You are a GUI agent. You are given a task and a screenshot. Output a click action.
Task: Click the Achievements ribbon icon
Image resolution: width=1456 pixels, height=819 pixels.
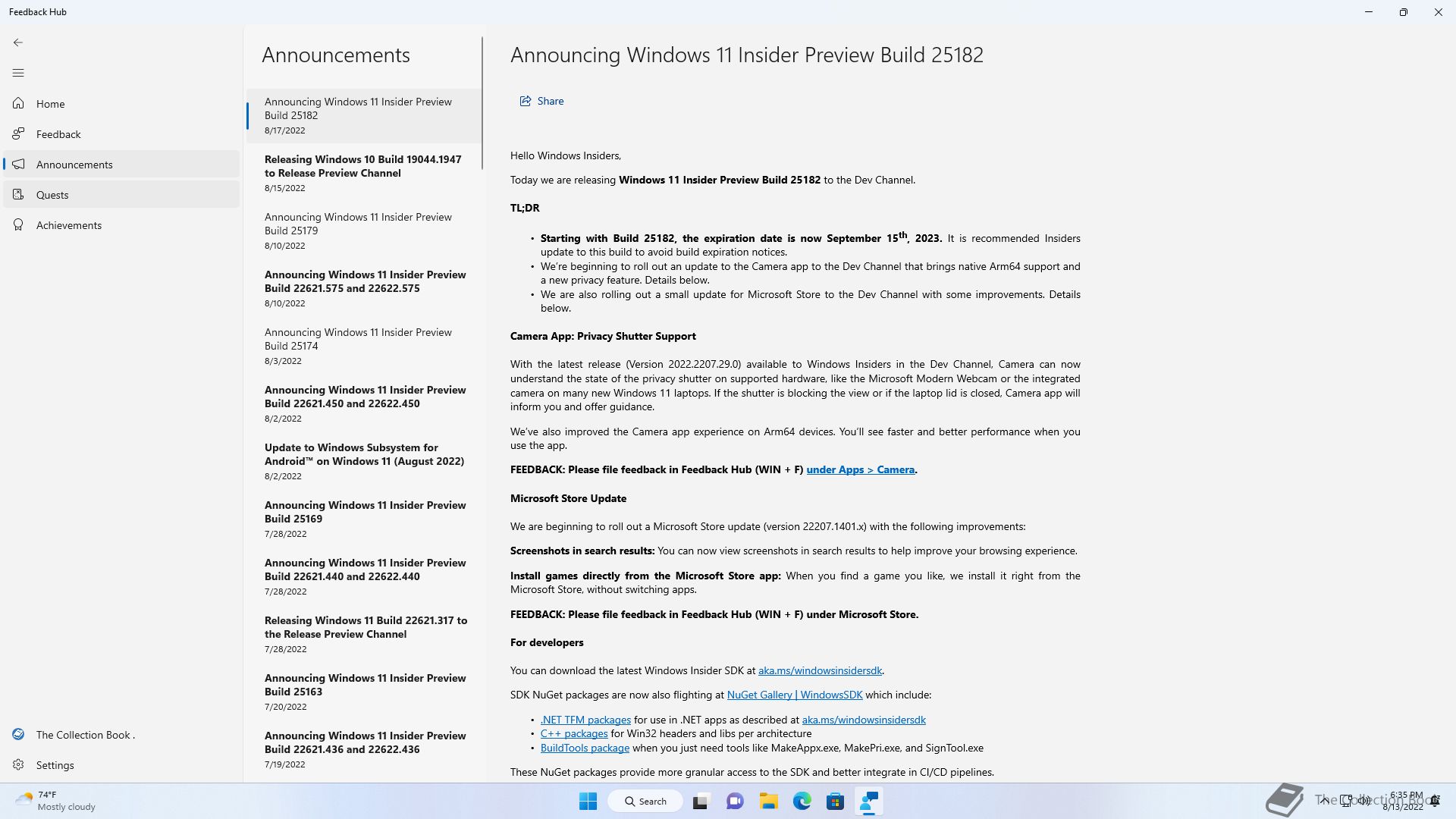tap(18, 224)
